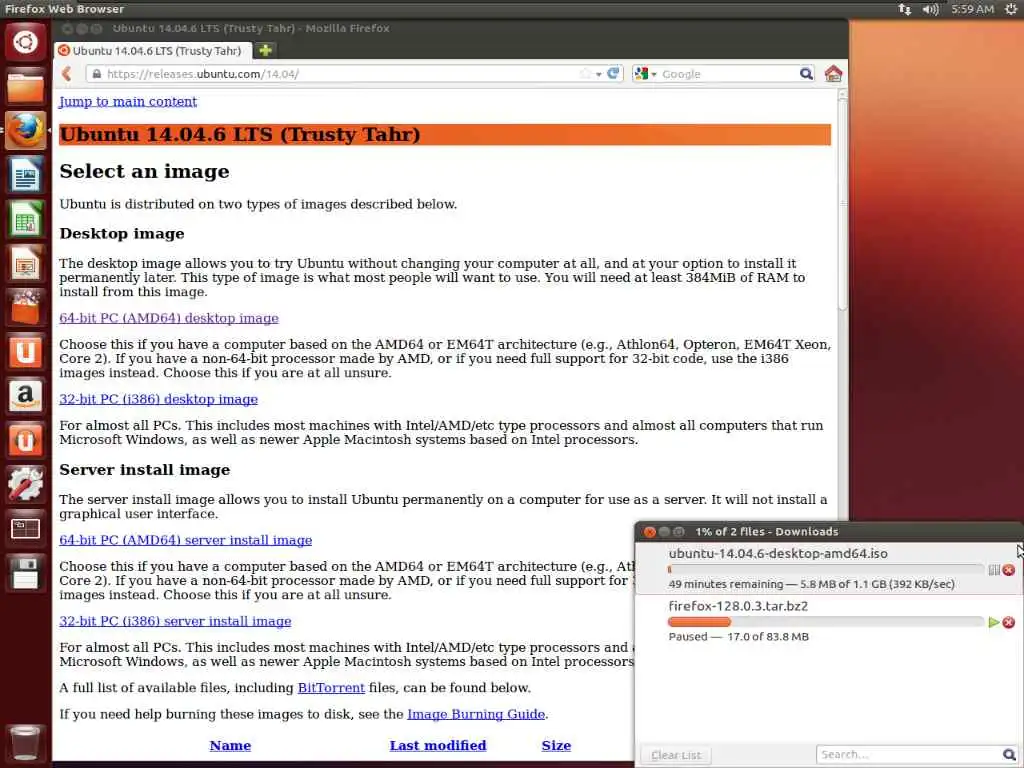Viewport: 1024px width, 768px height.
Task: Open the sound volume indicator
Action: tap(931, 9)
